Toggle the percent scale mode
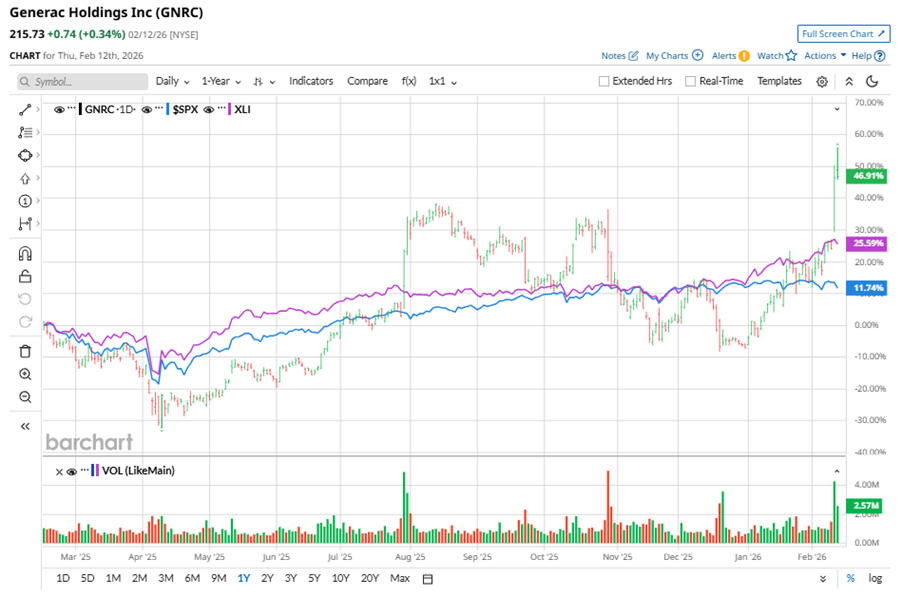The image size is (902, 597). click(x=850, y=578)
